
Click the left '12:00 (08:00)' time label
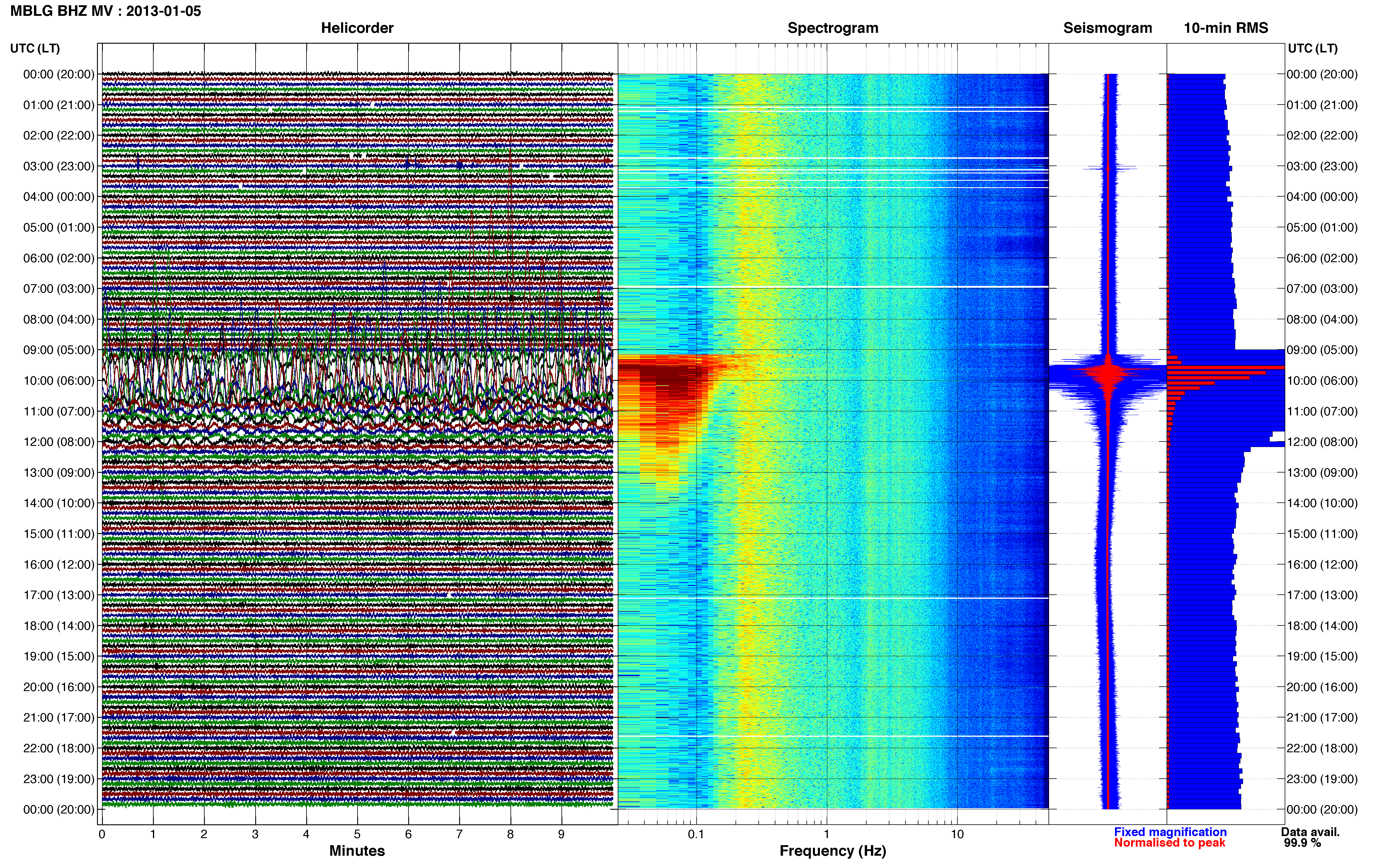click(59, 442)
